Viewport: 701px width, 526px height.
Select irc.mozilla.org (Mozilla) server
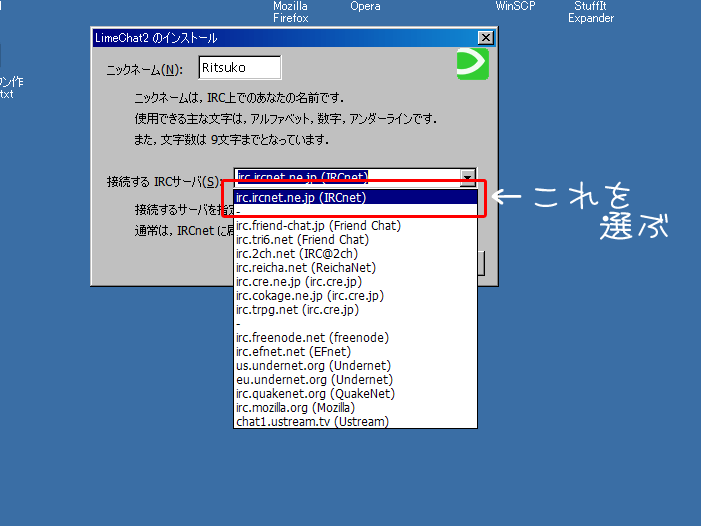355,408
